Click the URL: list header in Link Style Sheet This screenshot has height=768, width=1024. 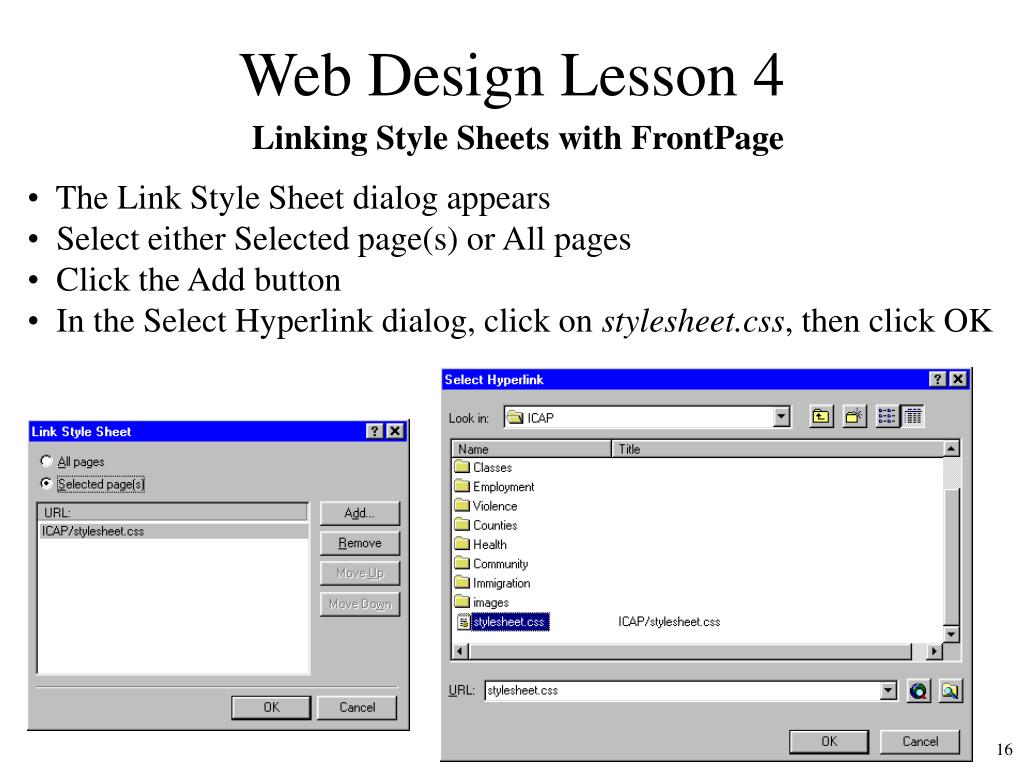click(x=172, y=513)
